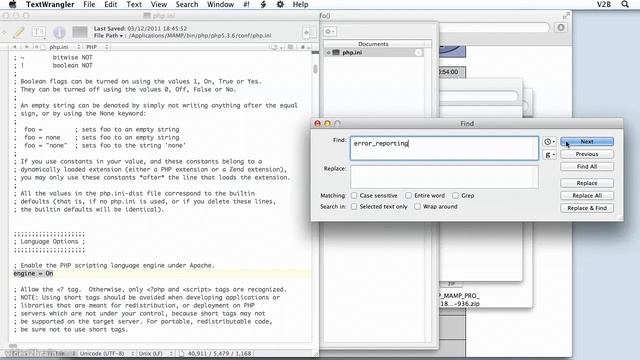This screenshot has height=360, width=640.
Task: Toggle the documents drawer icon
Action: click(309, 32)
